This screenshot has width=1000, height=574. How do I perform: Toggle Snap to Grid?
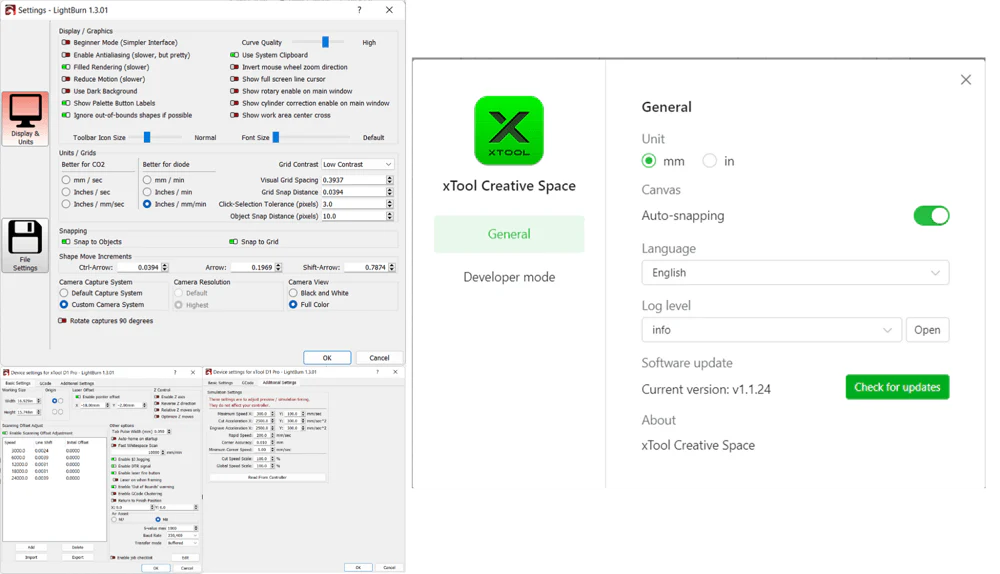pyautogui.click(x=233, y=242)
